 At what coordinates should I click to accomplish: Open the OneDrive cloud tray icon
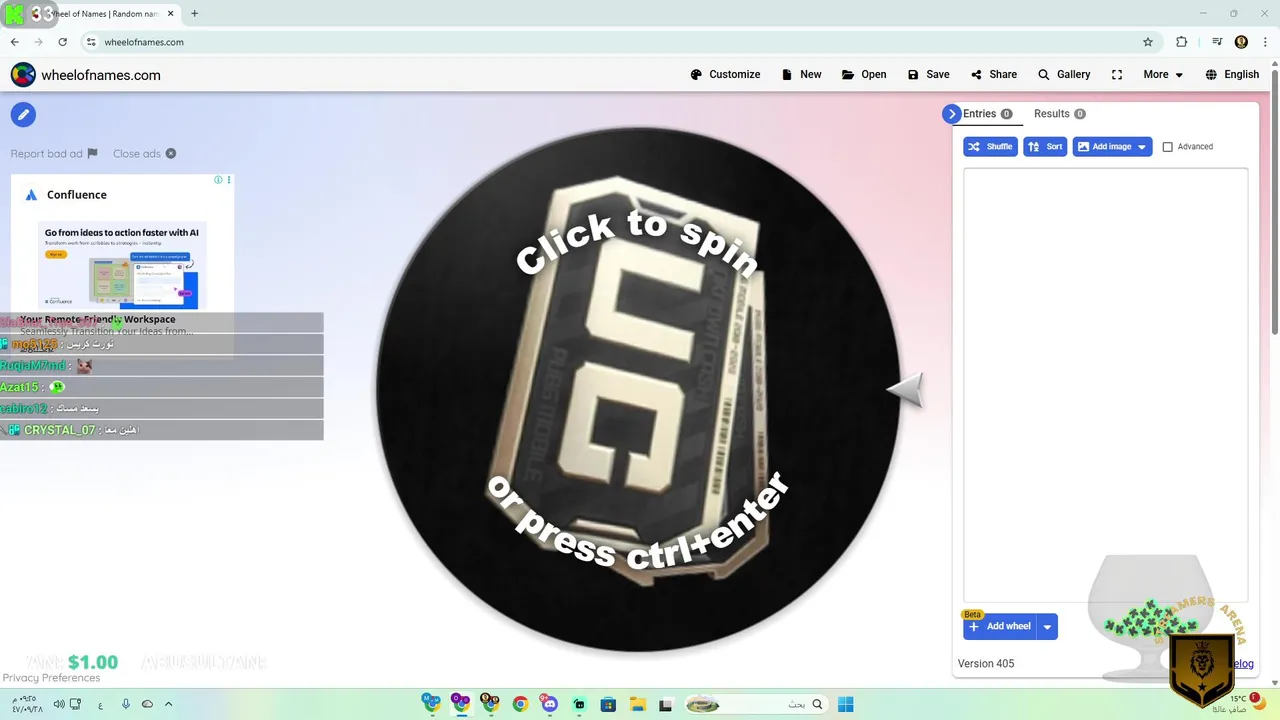coord(147,704)
